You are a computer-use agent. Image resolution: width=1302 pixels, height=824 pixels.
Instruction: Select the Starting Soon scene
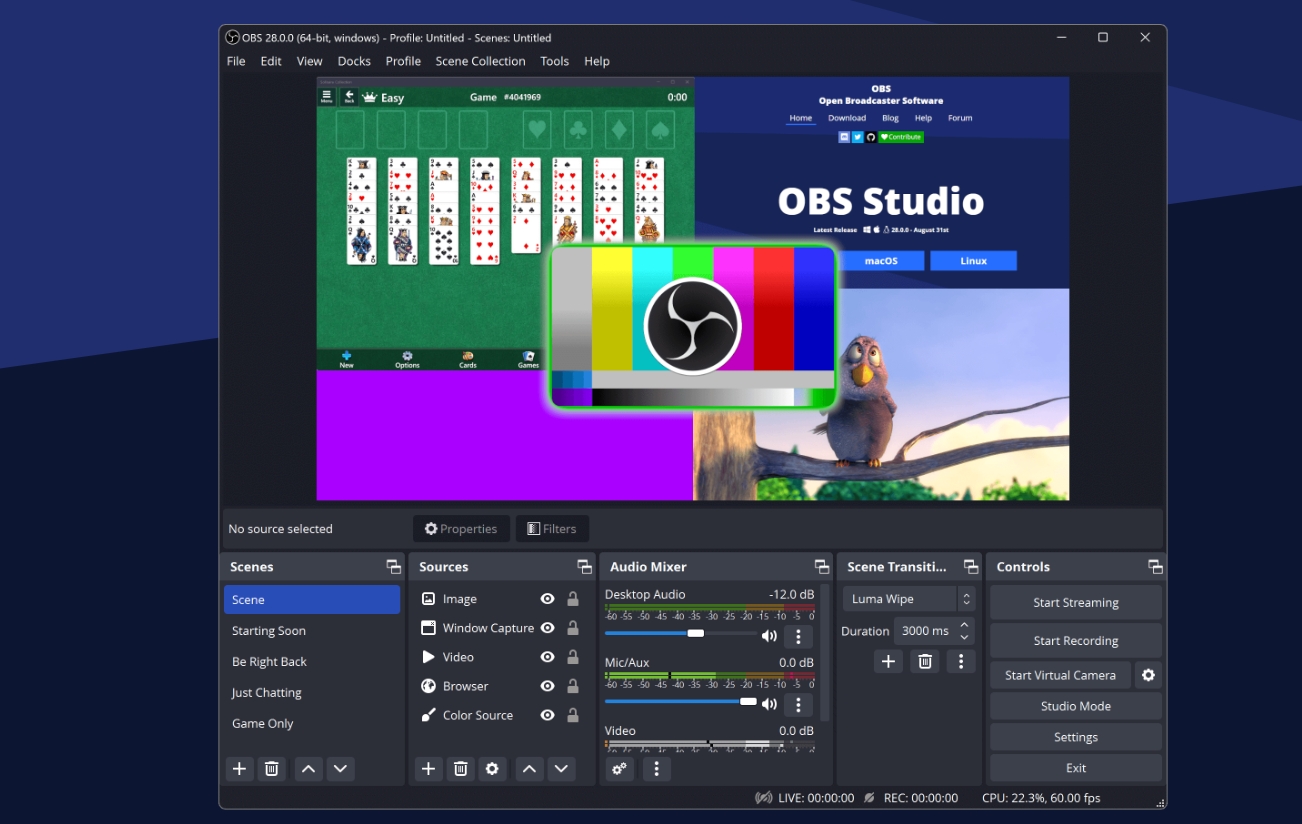pos(312,631)
